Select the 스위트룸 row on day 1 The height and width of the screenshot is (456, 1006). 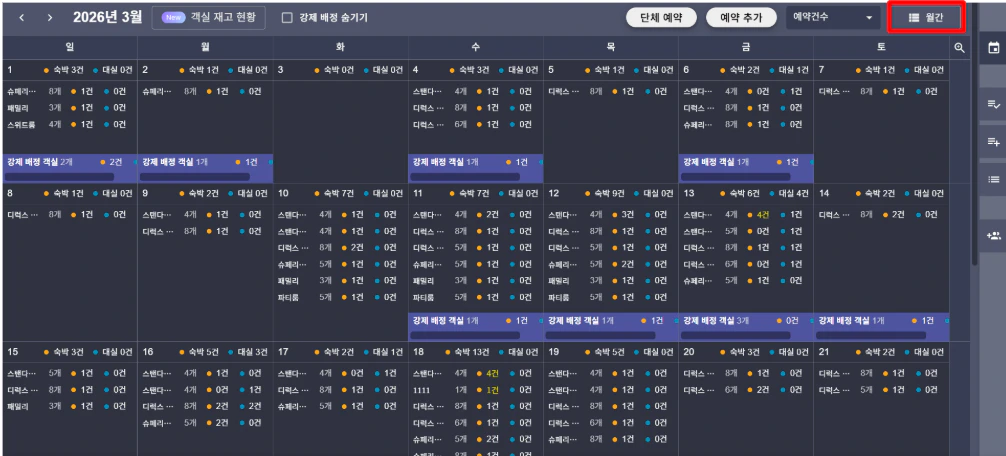69,124
